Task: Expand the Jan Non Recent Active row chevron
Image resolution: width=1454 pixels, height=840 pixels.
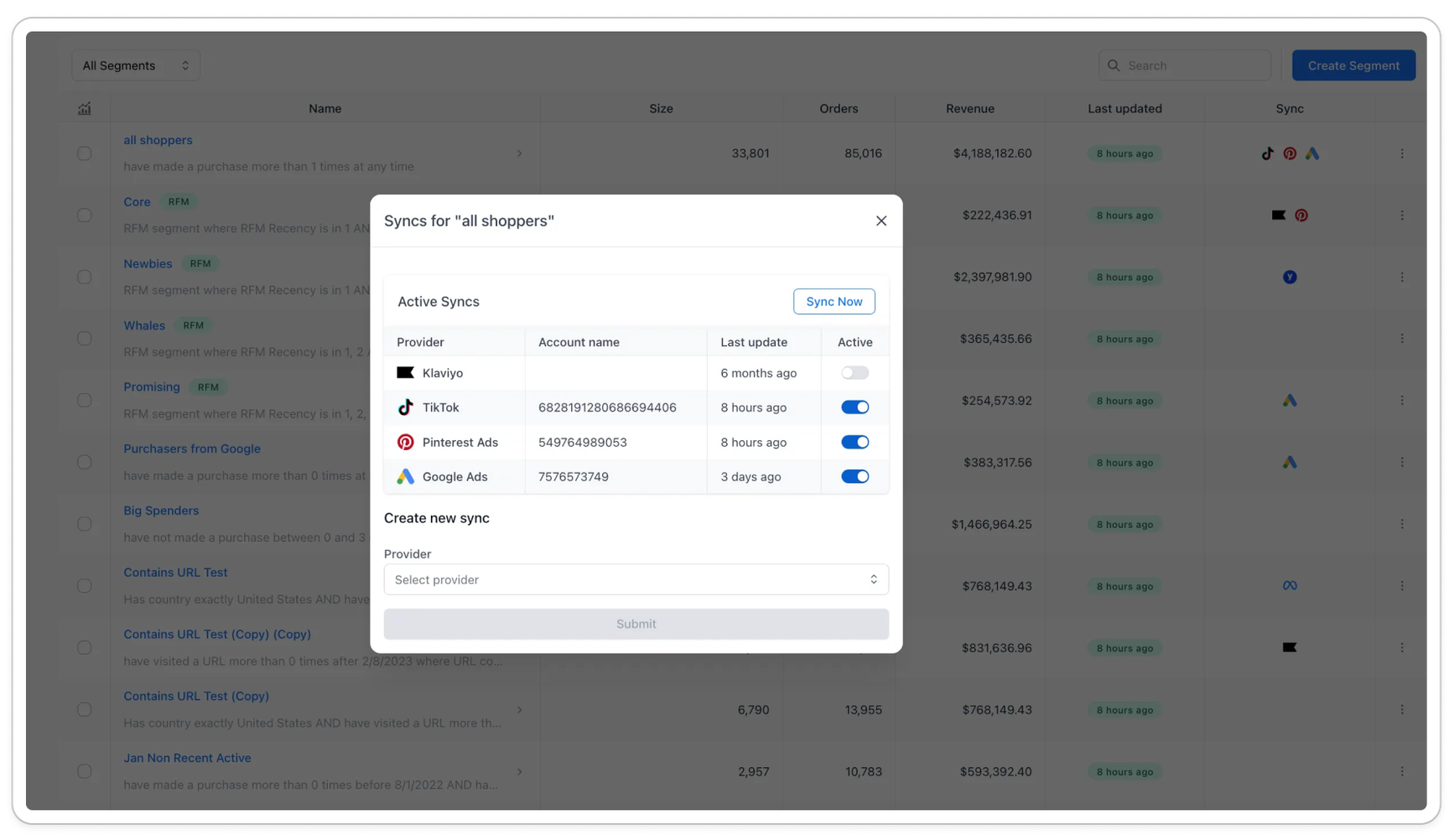Action: pos(519,771)
